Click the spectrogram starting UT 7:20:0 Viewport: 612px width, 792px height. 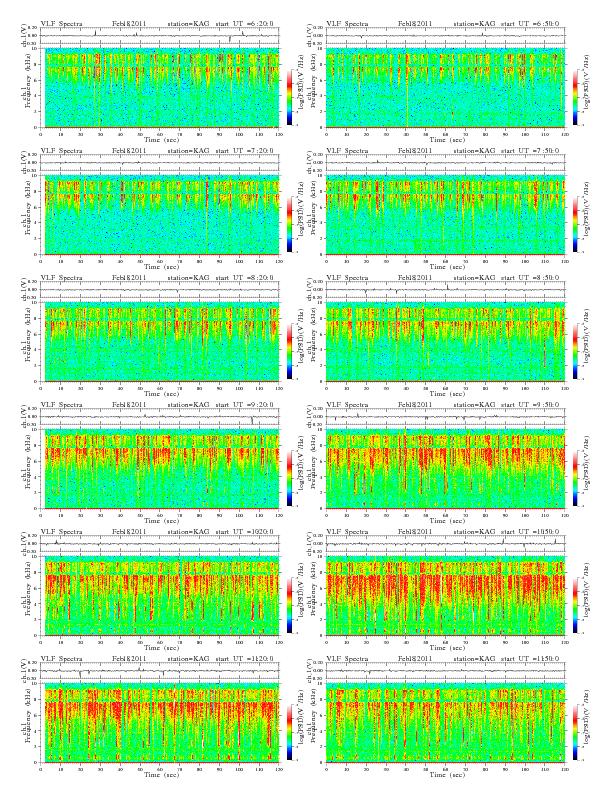pyautogui.click(x=160, y=215)
